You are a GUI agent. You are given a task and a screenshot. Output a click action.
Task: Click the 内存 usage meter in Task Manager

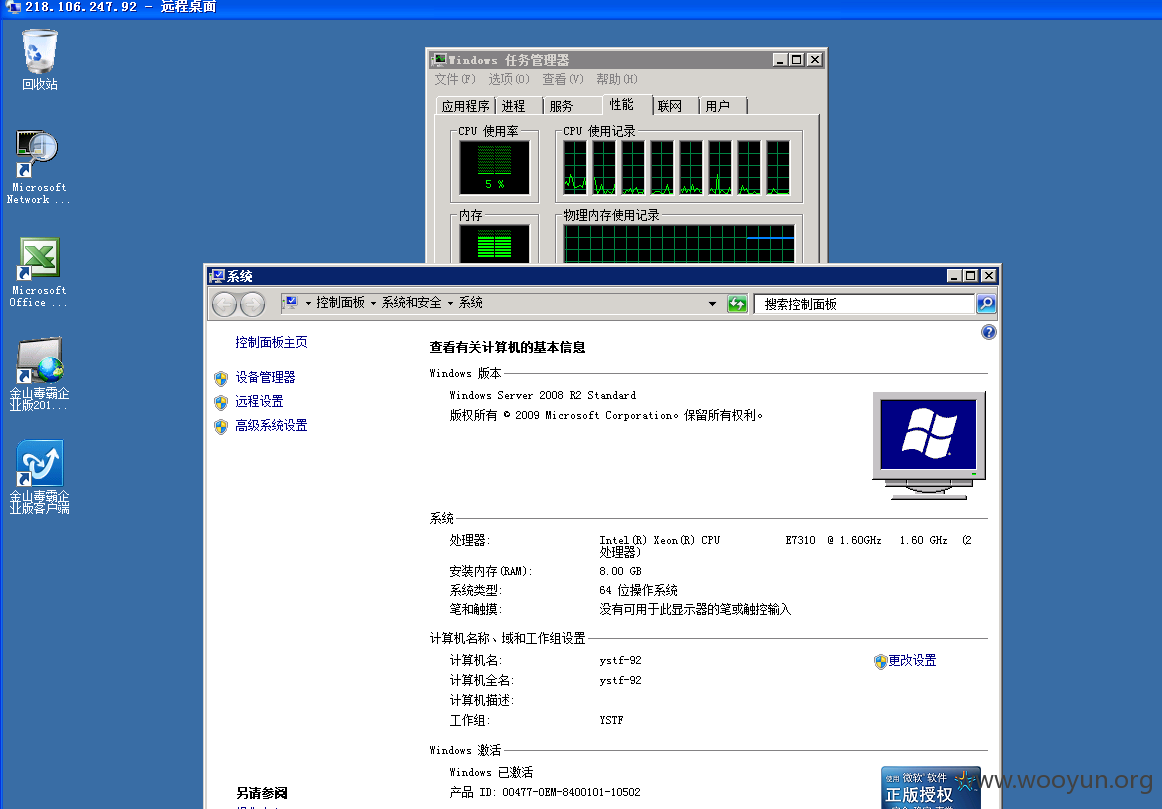coord(494,244)
